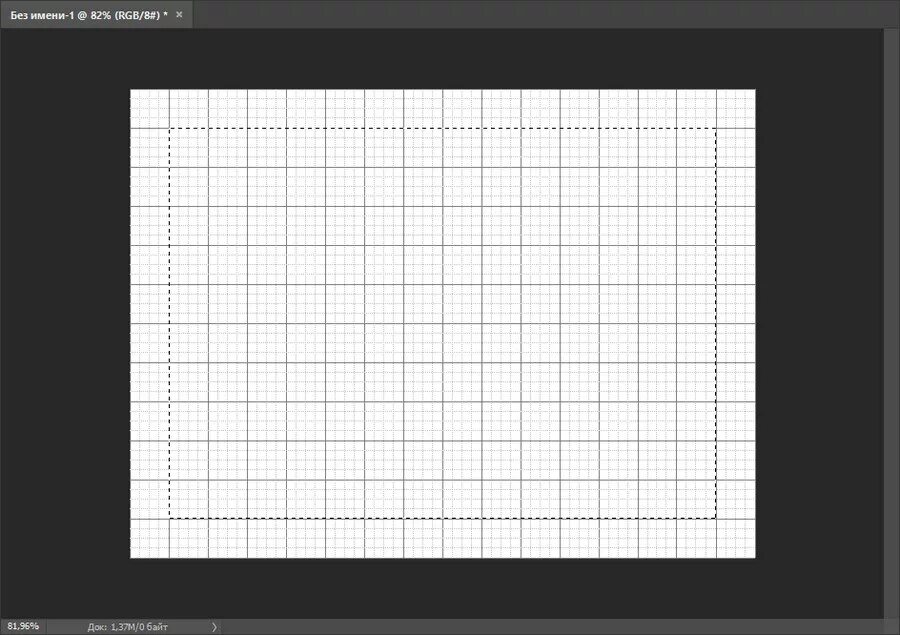This screenshot has height=635, width=900.
Task: Click the horizontal scrollbar along the bottom
Action: click(552, 627)
